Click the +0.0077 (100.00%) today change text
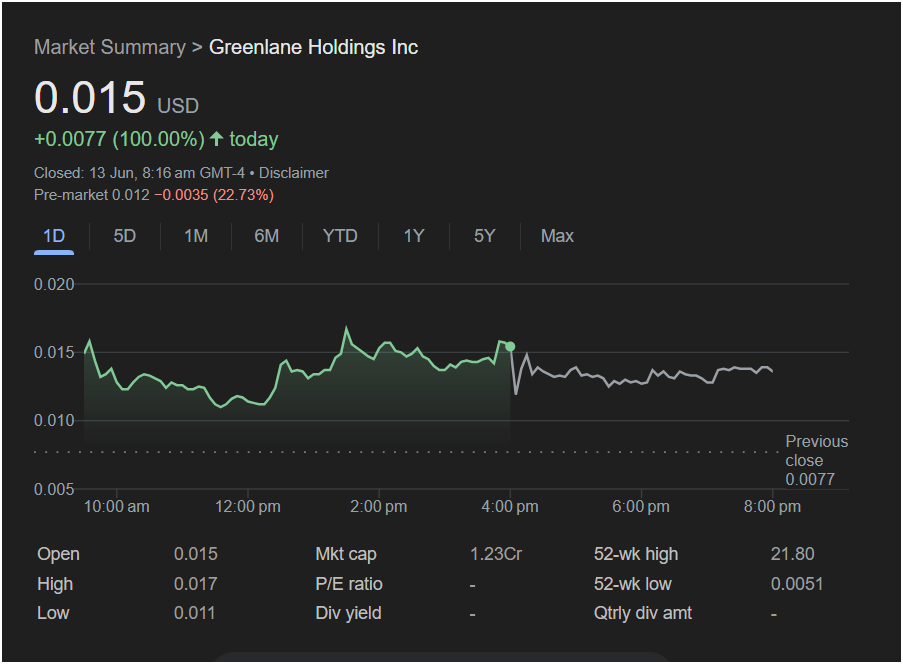This screenshot has height=664, width=903. 156,139
